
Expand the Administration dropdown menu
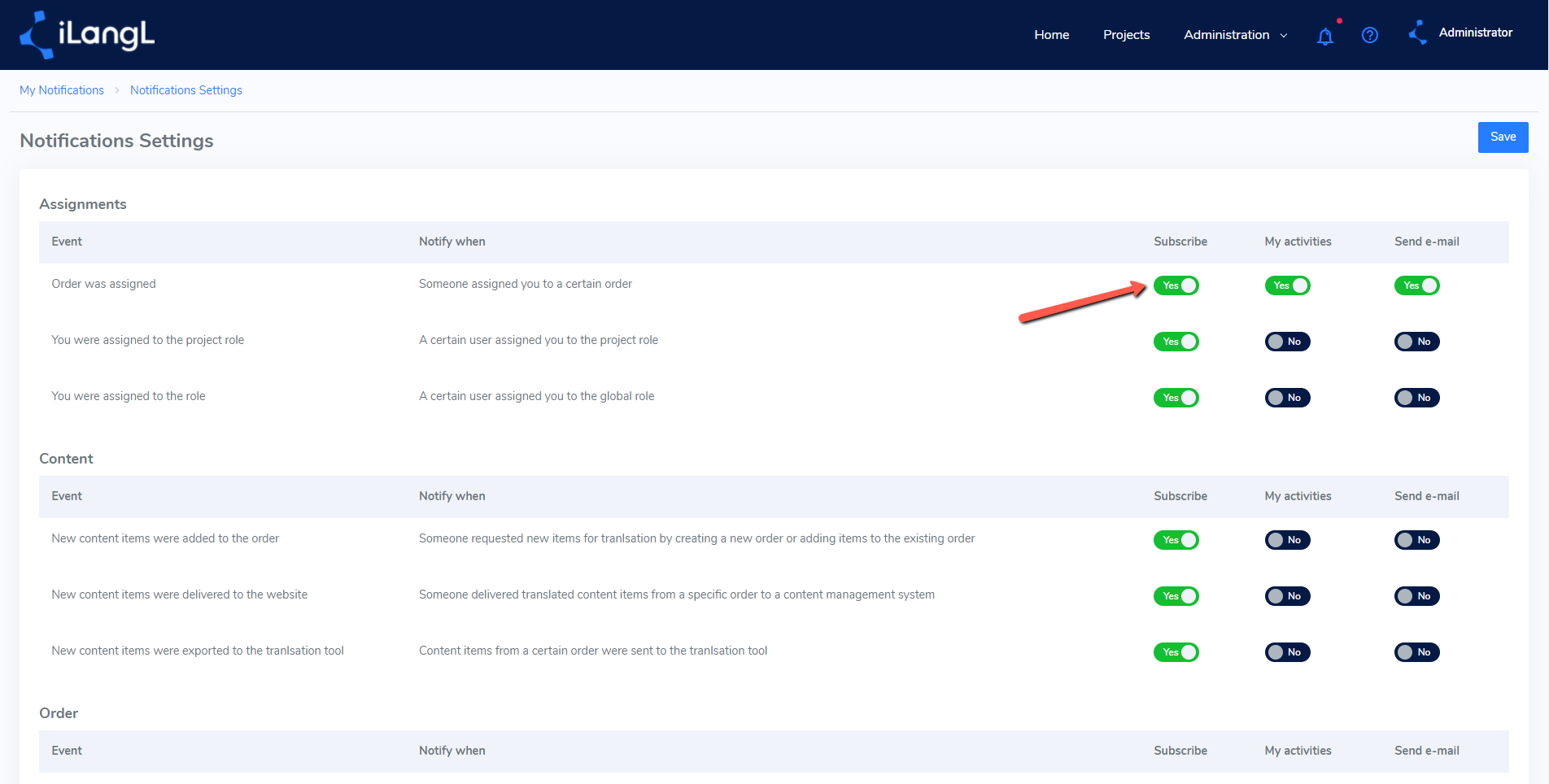click(x=1235, y=35)
